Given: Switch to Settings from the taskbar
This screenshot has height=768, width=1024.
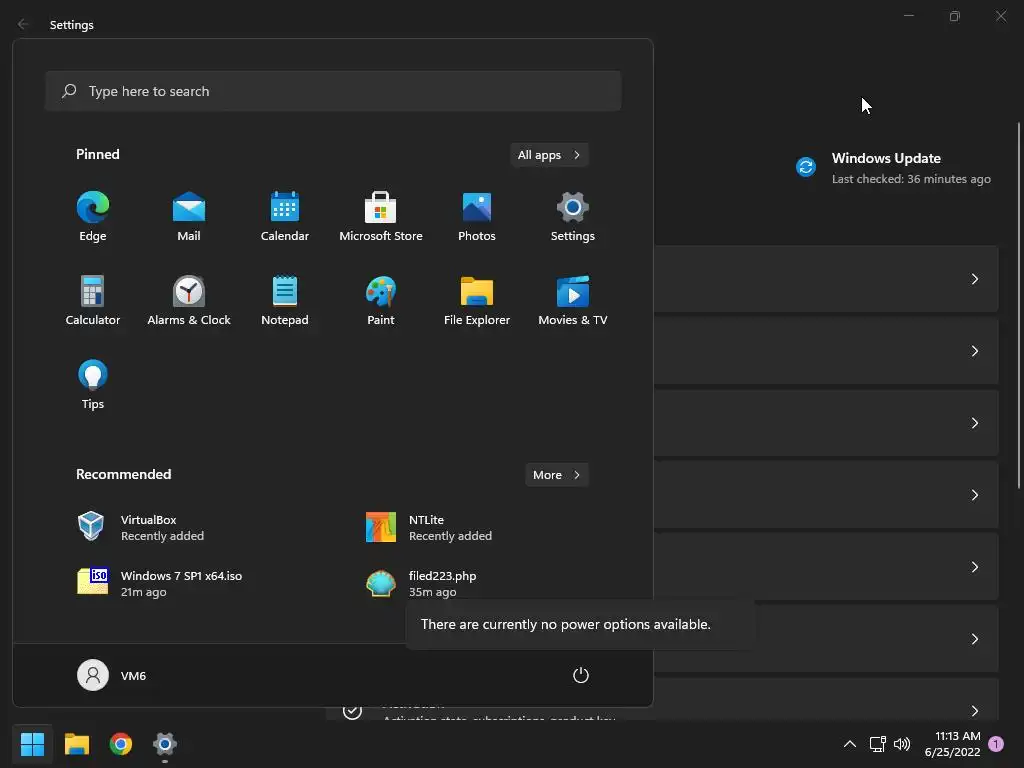Looking at the screenshot, I should tap(165, 744).
